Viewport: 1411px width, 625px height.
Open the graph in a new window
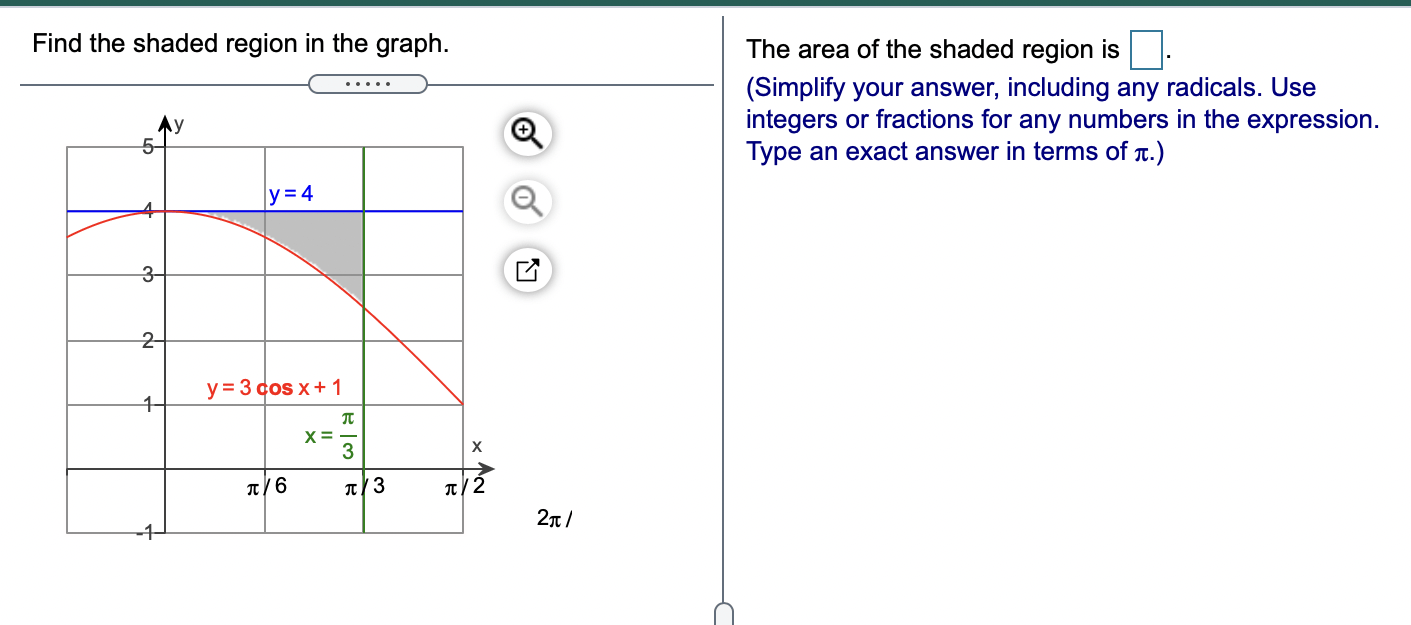tap(528, 270)
